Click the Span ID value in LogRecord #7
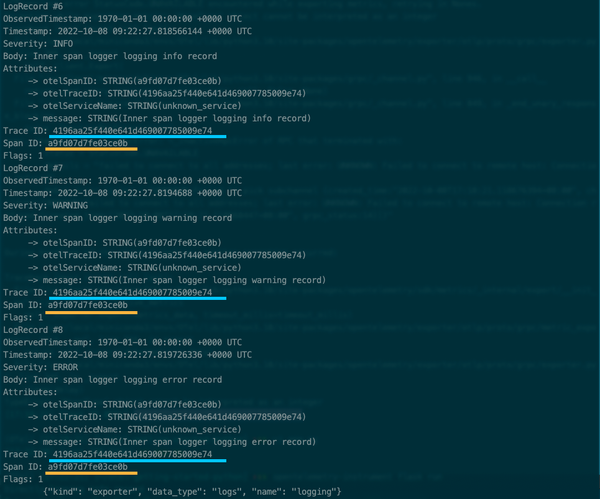The width and height of the screenshot is (600, 499). point(88,305)
